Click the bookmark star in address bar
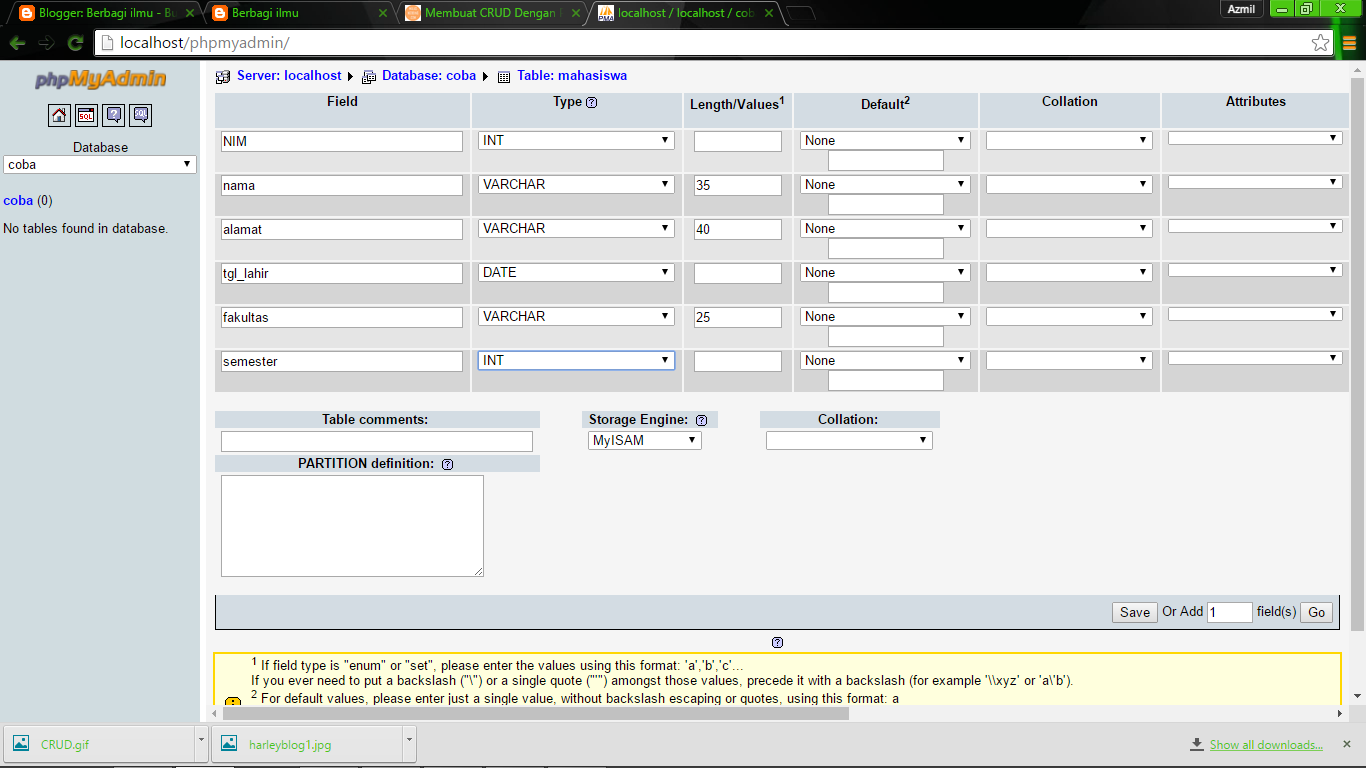 (x=1323, y=43)
